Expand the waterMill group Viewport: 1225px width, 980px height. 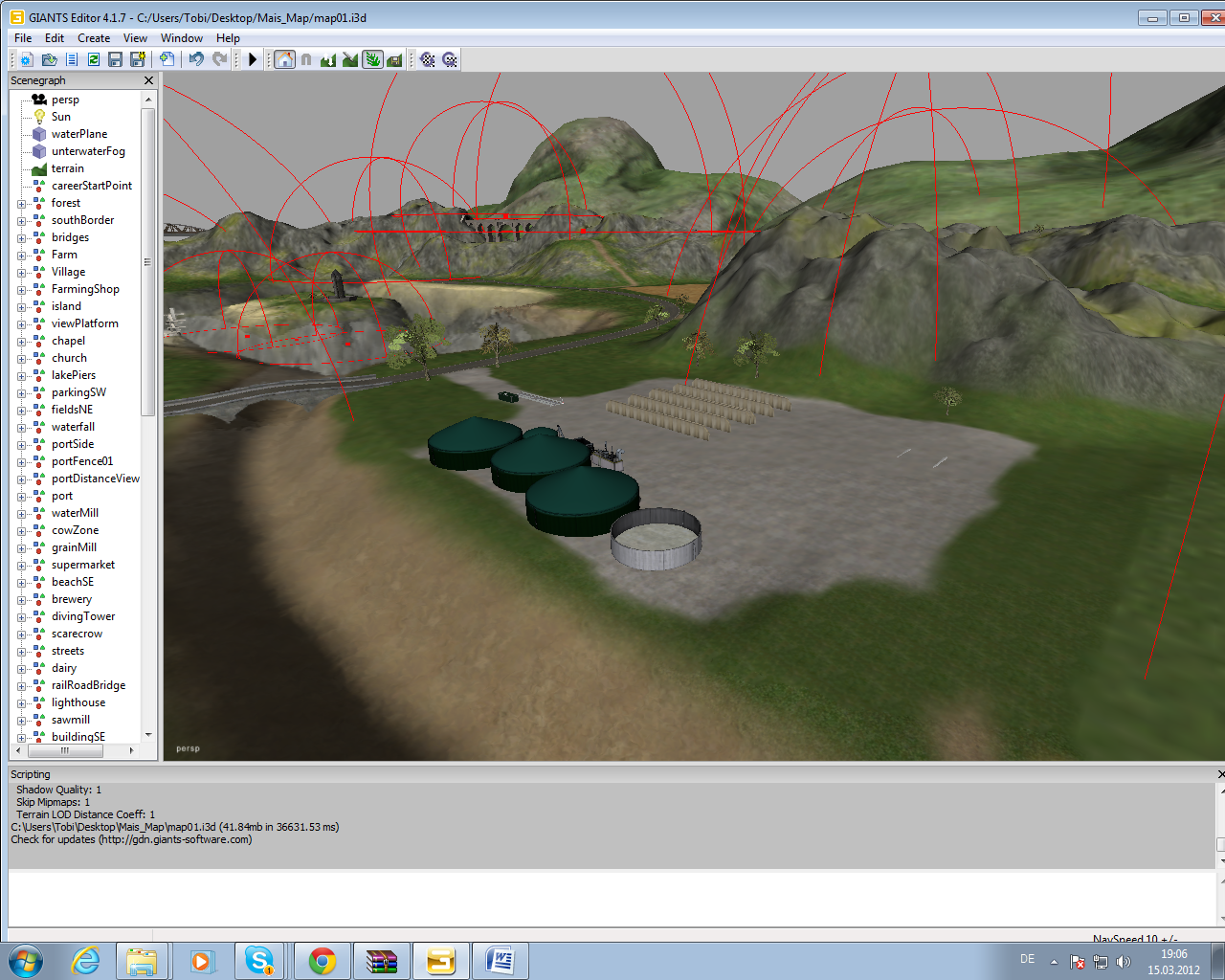point(21,514)
